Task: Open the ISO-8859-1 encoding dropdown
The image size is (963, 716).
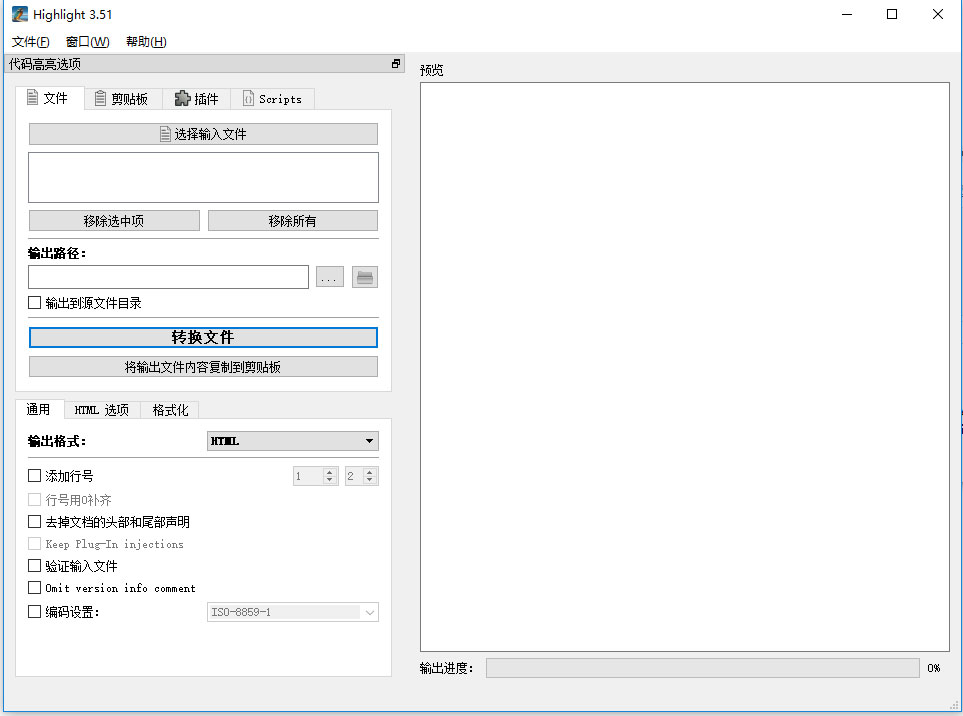Action: coord(292,612)
